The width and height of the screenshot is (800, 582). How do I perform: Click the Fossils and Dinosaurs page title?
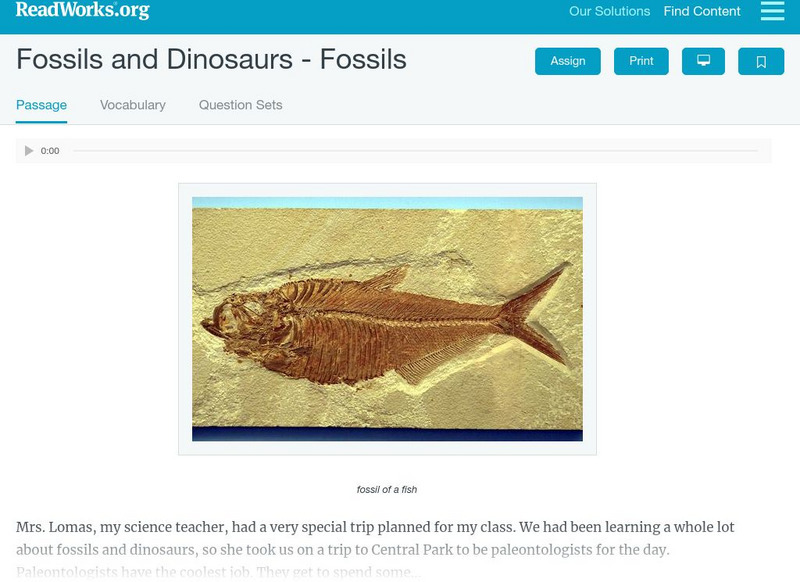211,60
